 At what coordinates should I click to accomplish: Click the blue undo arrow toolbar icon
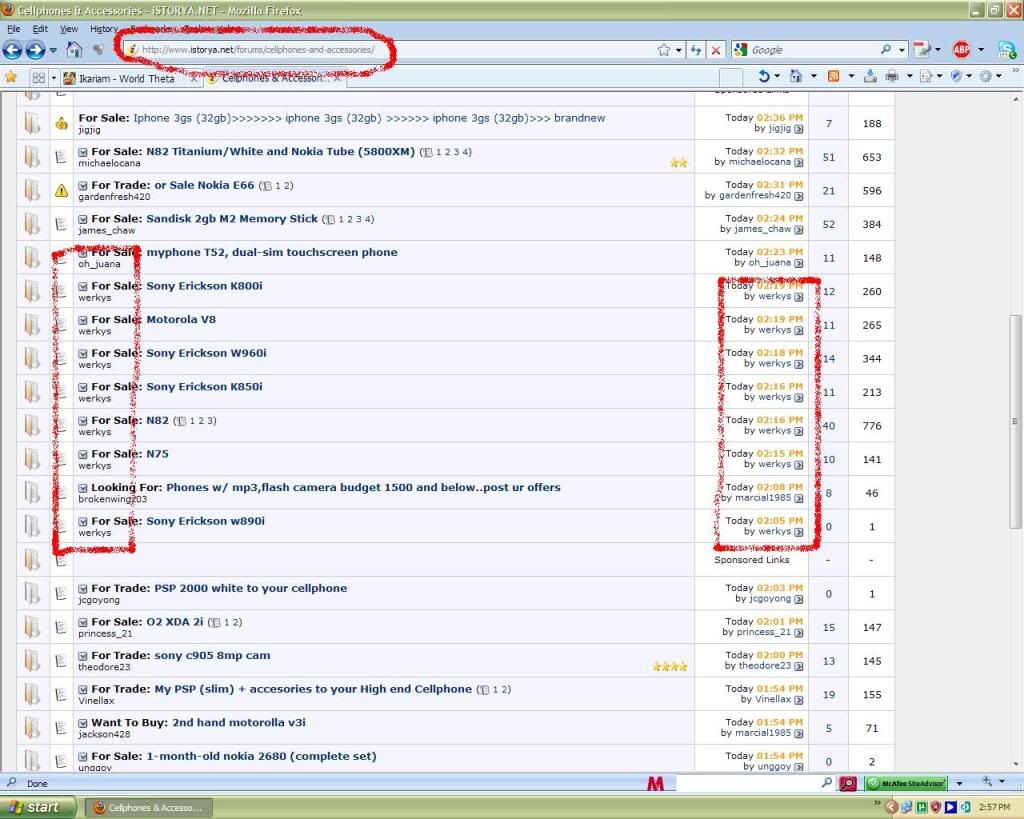tap(763, 76)
